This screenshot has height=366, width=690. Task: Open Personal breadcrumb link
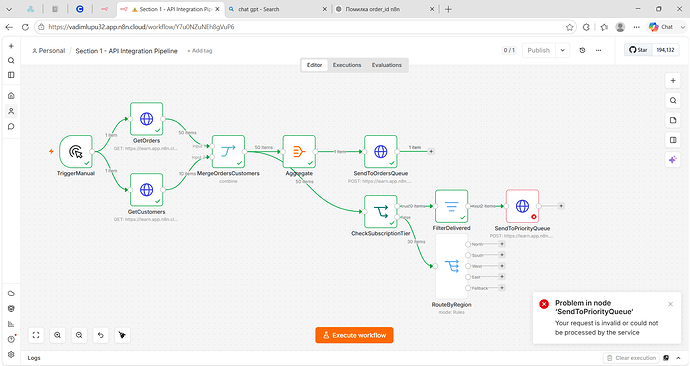coord(48,51)
